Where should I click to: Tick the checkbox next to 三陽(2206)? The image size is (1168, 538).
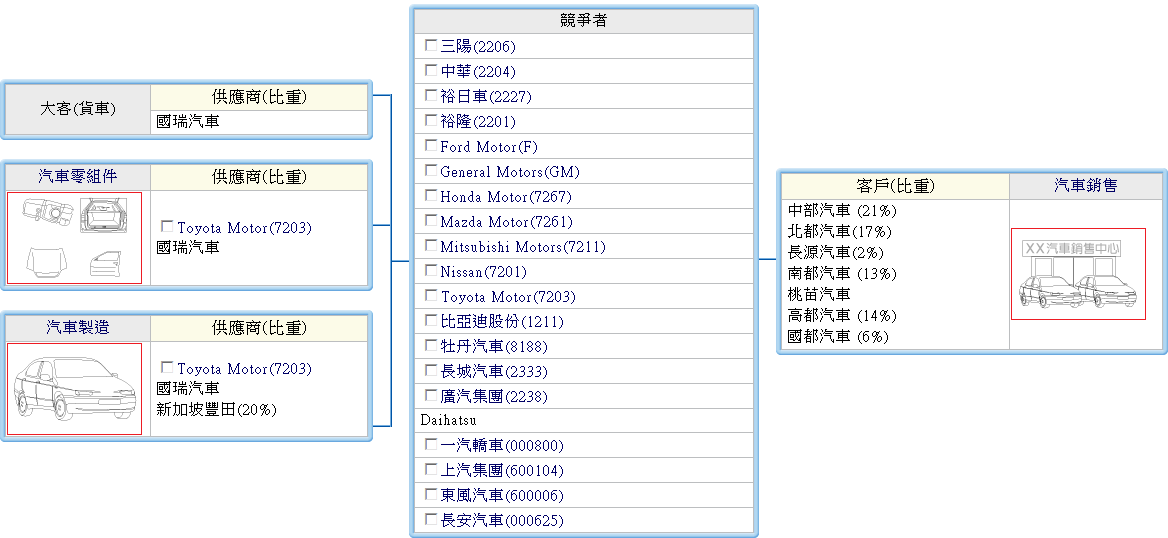tap(431, 45)
